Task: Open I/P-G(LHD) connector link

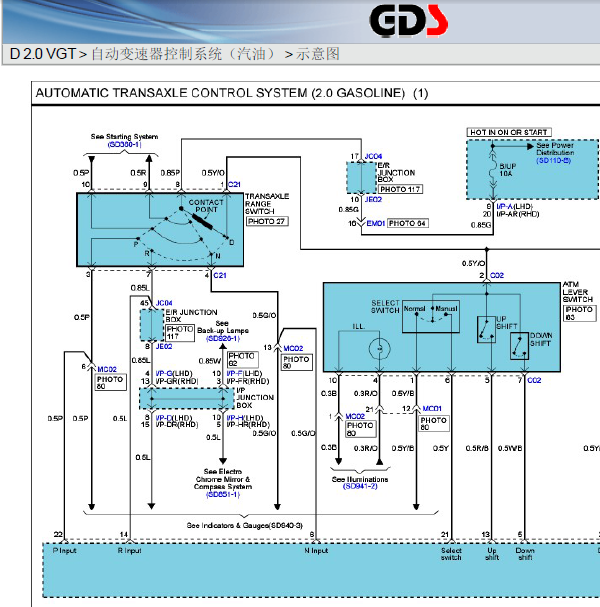Action: point(174,374)
